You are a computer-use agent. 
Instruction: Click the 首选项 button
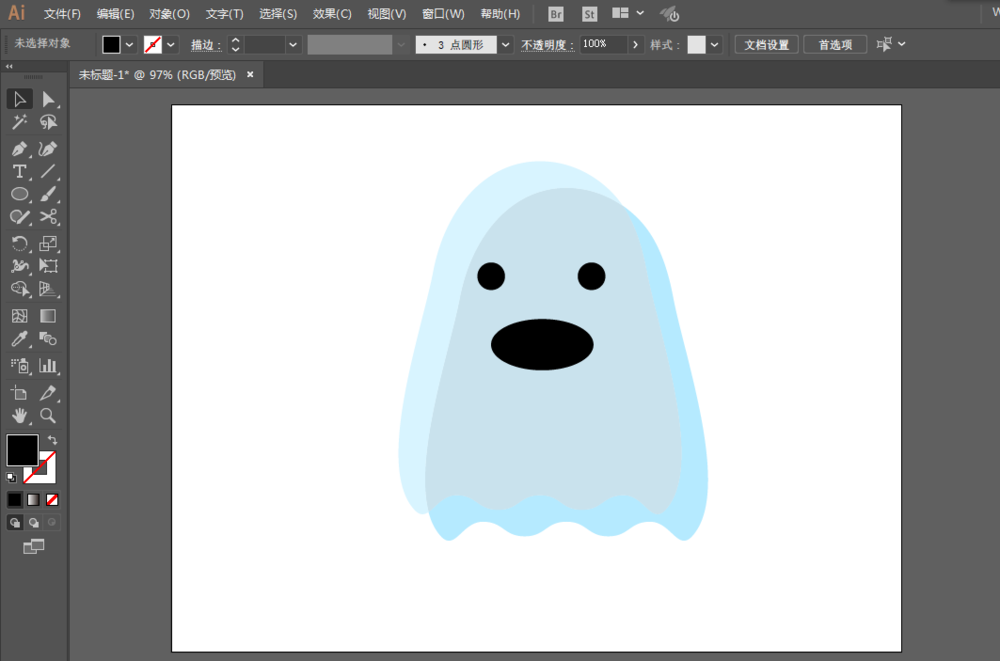tap(835, 45)
